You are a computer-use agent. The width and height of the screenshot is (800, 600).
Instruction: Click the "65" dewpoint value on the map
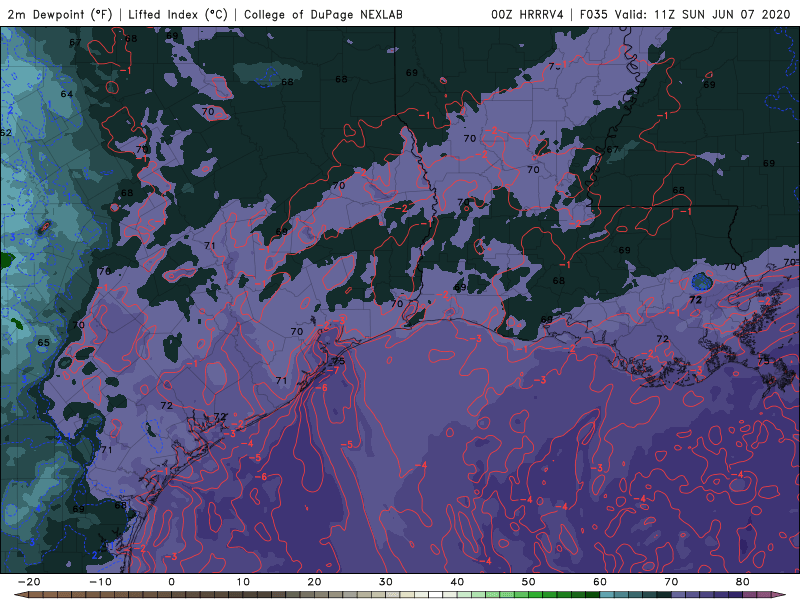(x=44, y=342)
